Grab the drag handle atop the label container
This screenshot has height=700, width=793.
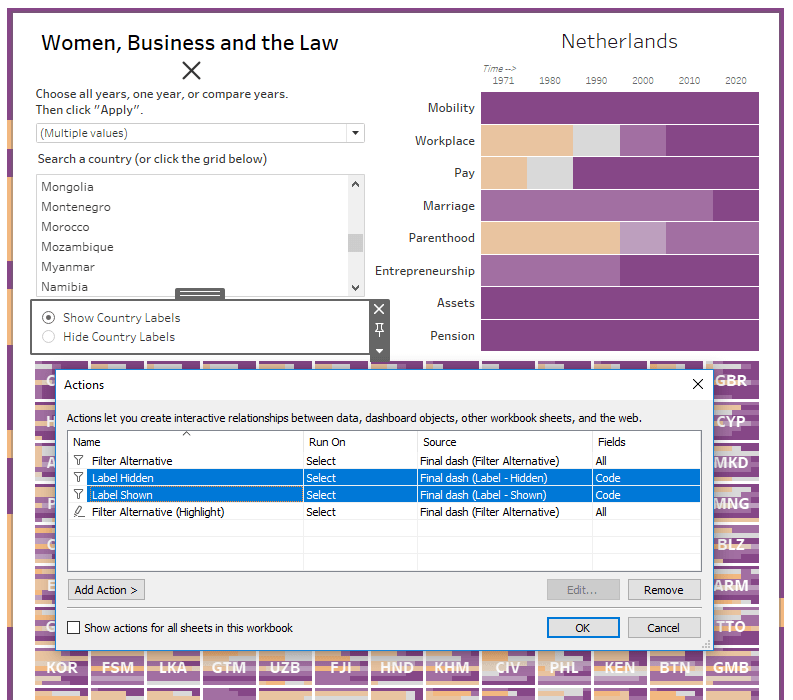click(x=200, y=294)
